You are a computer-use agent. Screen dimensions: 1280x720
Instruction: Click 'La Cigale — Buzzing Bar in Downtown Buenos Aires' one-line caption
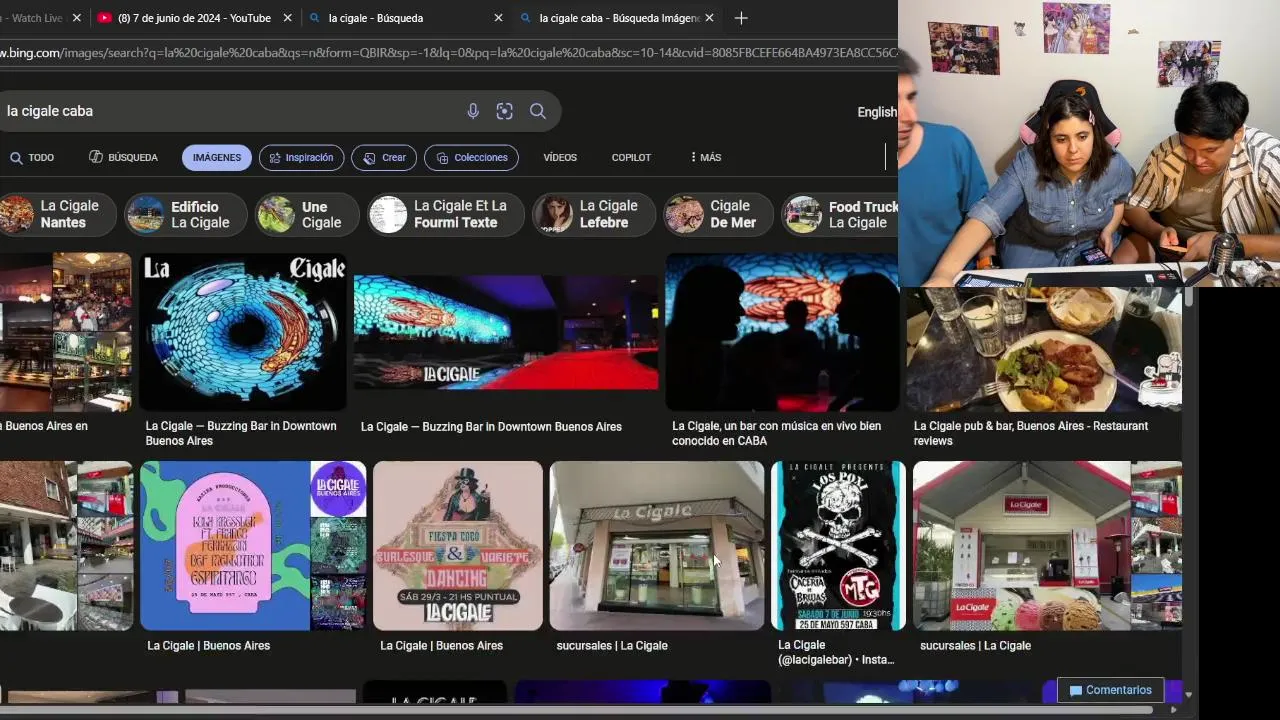point(491,427)
